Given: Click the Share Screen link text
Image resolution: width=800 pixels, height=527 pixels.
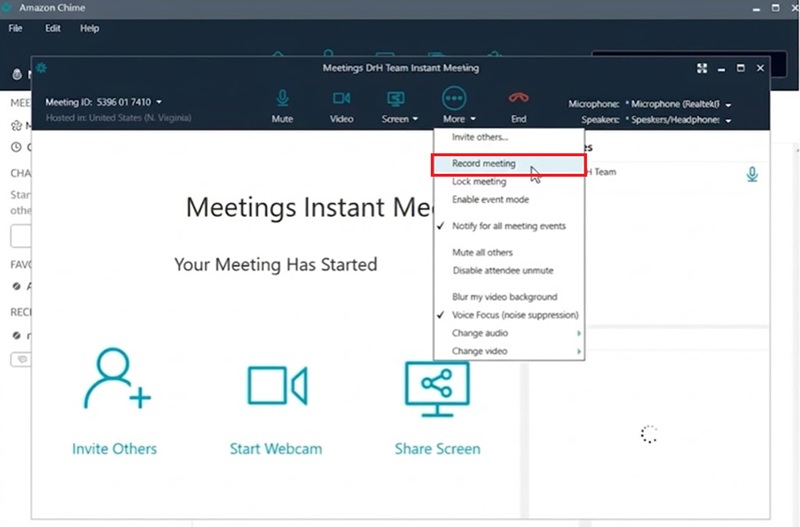Looking at the screenshot, I should pyautogui.click(x=437, y=449).
